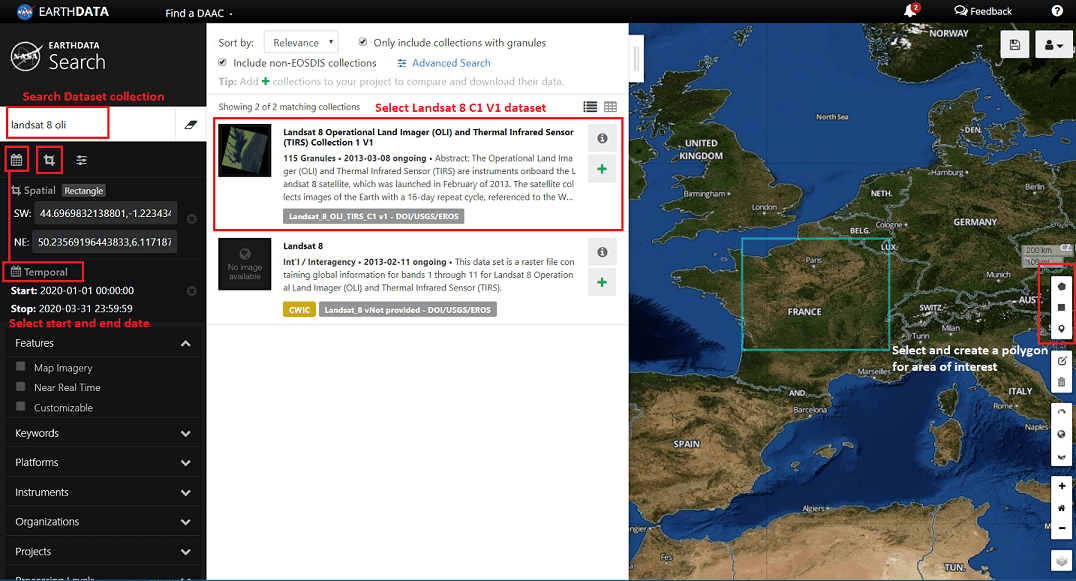
Task: Select the point marker tool on map
Action: coord(1062,329)
